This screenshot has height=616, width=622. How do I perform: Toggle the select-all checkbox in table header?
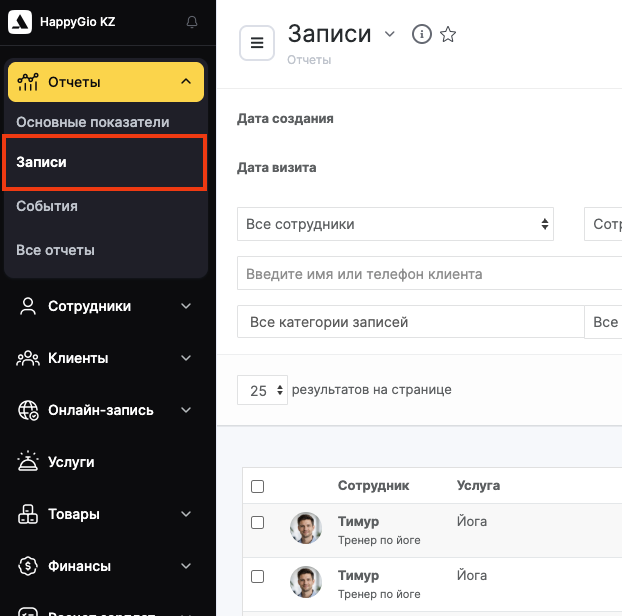pos(258,486)
